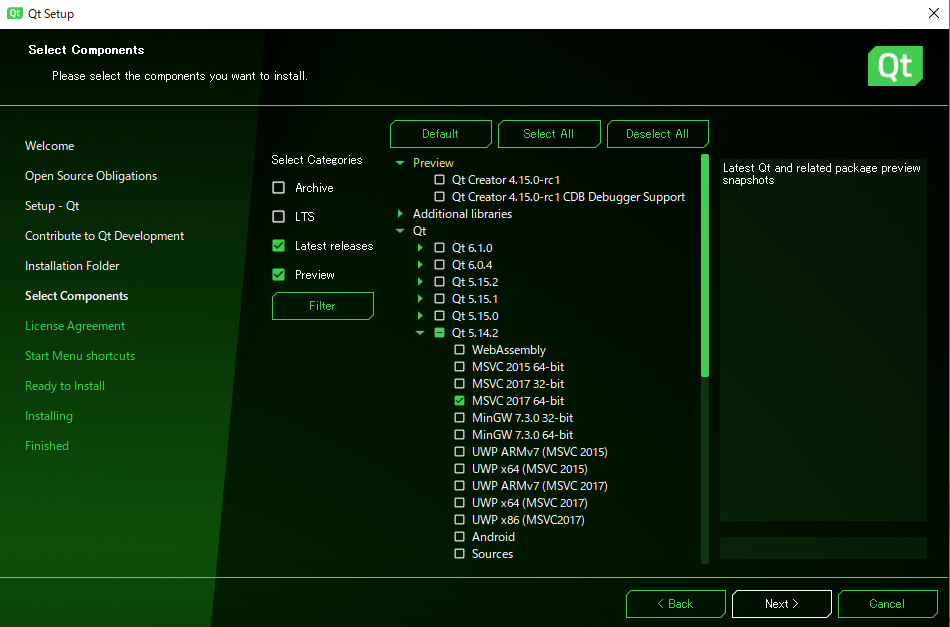950x627 pixels.
Task: Click the component tree scrollbar thumb
Action: [705, 265]
